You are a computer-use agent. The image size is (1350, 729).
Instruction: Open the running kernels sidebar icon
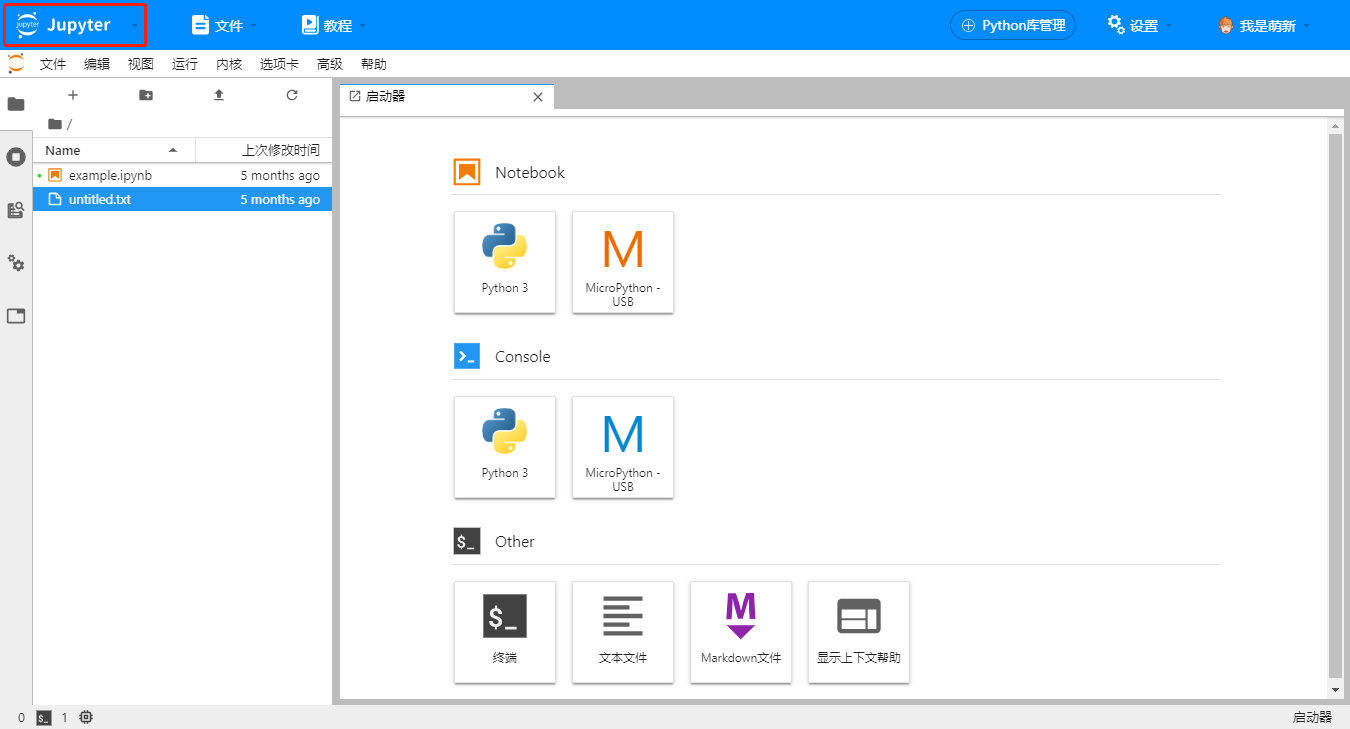(x=16, y=157)
